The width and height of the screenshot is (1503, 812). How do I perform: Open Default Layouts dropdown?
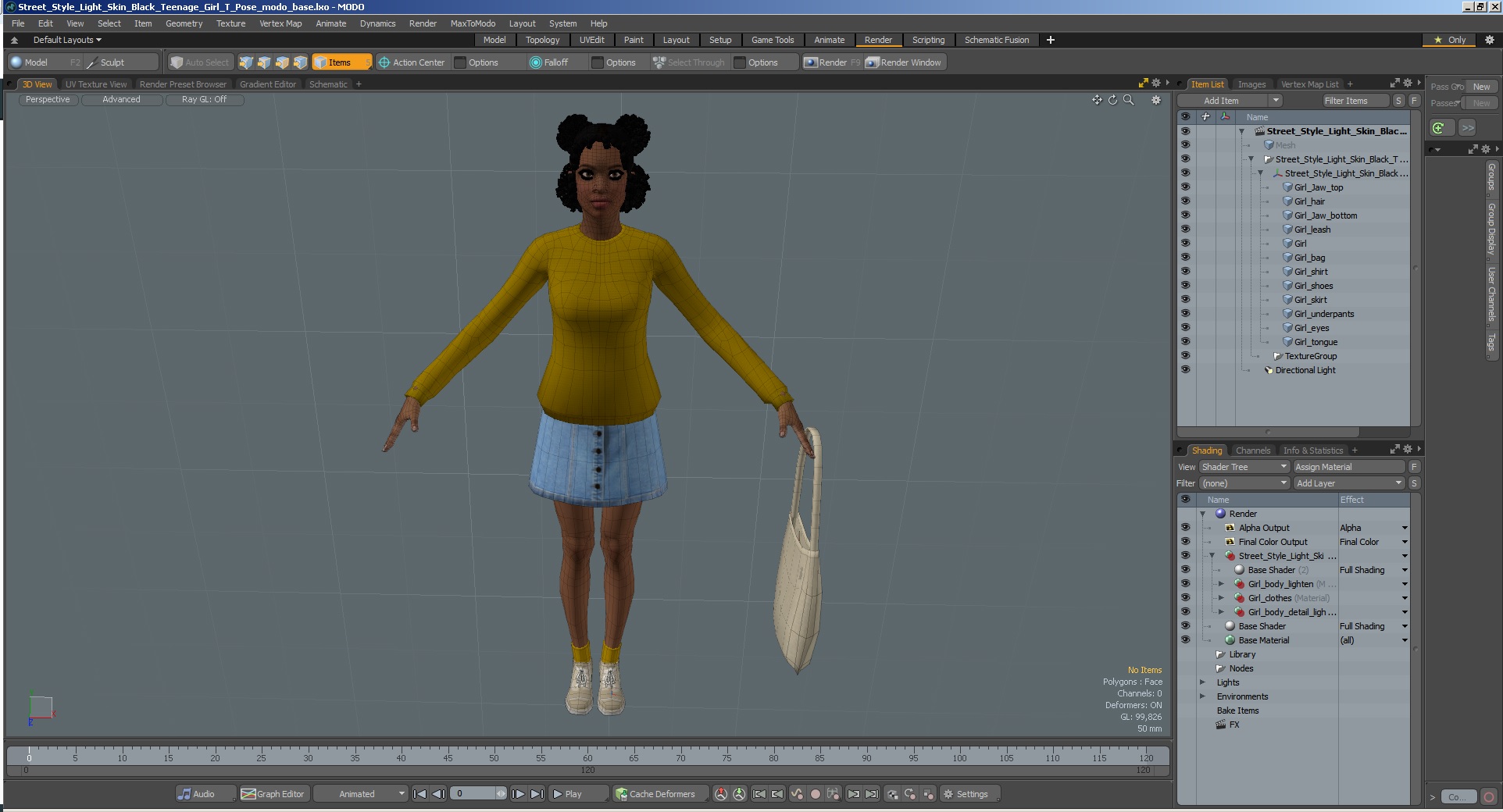click(67, 40)
